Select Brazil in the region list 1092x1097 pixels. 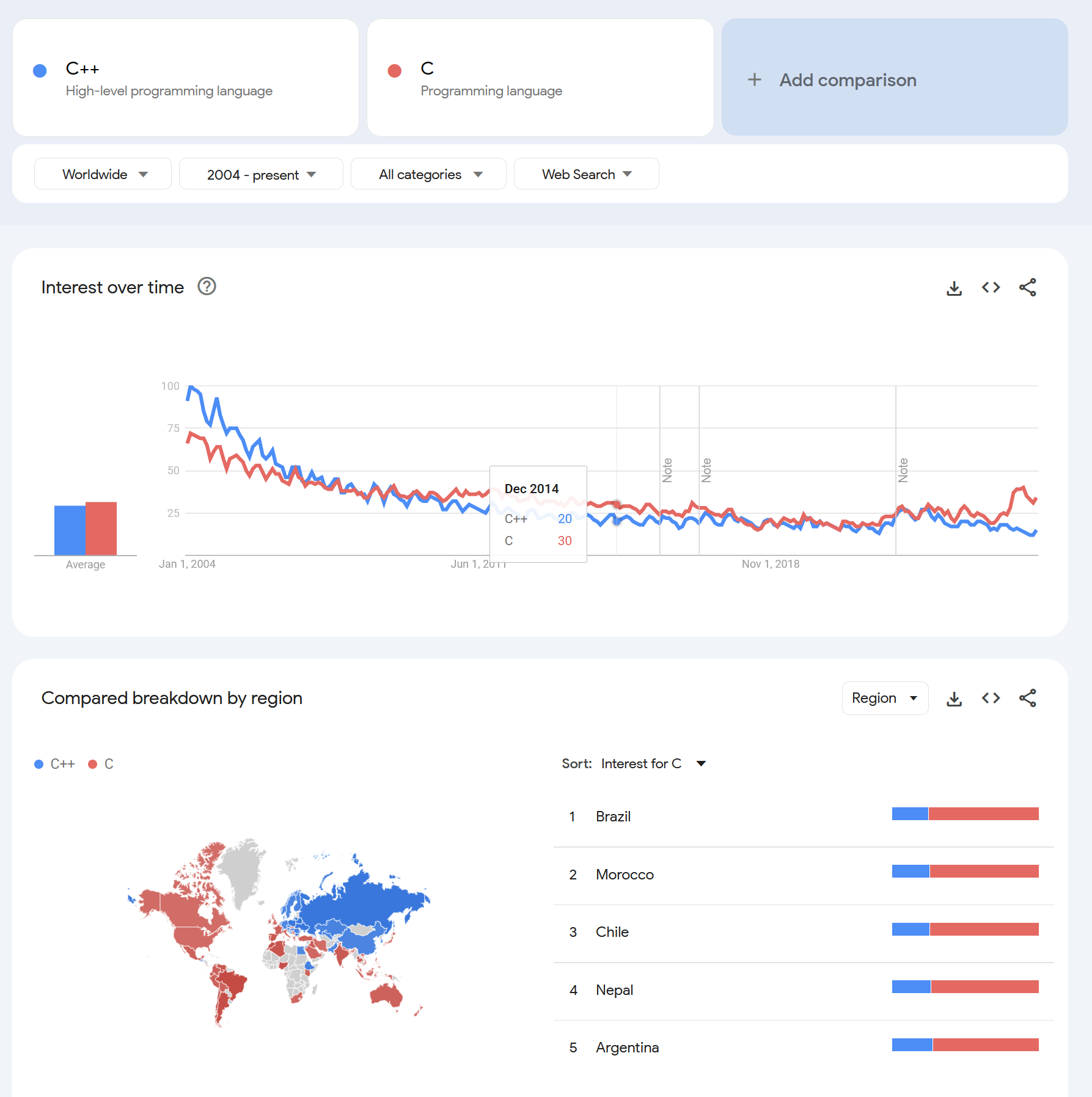tap(804, 816)
